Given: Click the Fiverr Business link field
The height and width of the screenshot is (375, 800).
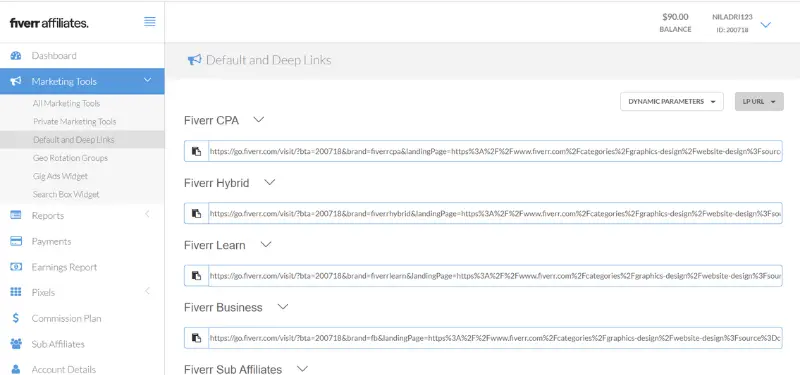Looking at the screenshot, I should point(495,338).
